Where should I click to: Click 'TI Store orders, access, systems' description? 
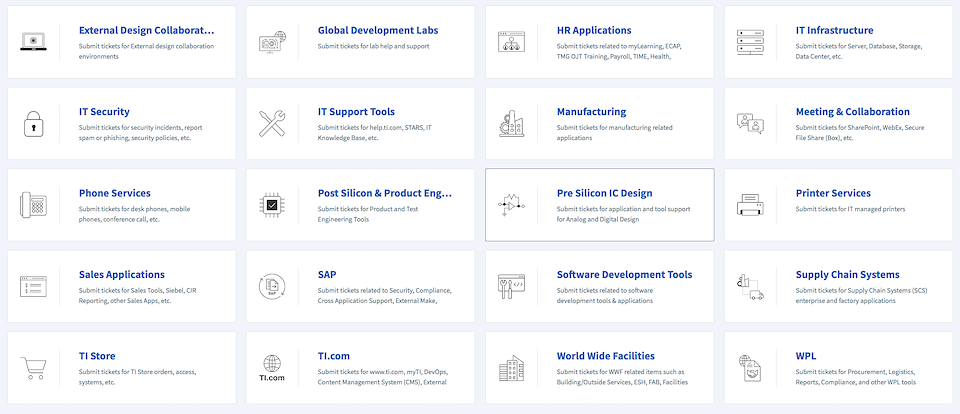(138, 377)
